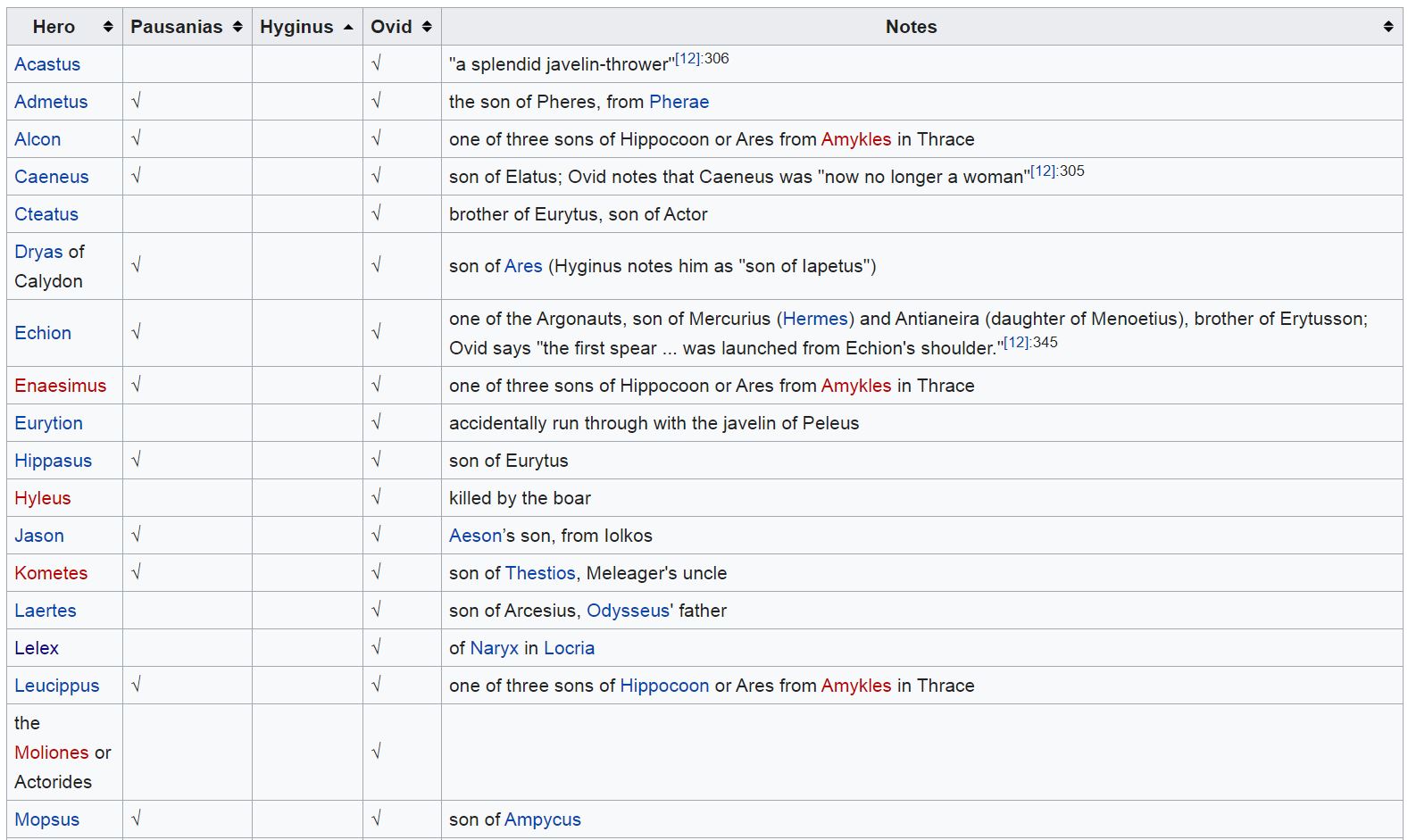Click the Aeson link in Jason notes
The width and height of the screenshot is (1408, 840).
475,536
